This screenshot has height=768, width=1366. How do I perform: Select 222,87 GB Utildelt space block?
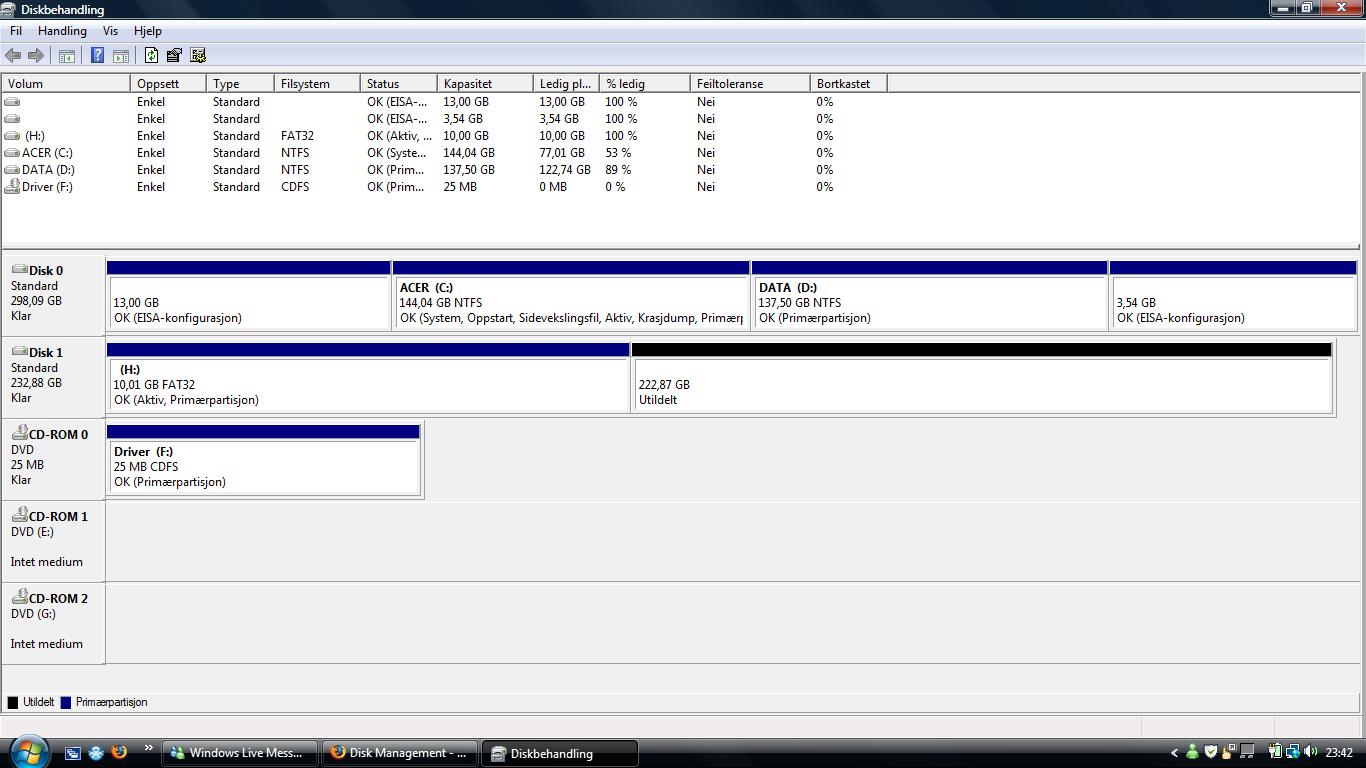[982, 377]
